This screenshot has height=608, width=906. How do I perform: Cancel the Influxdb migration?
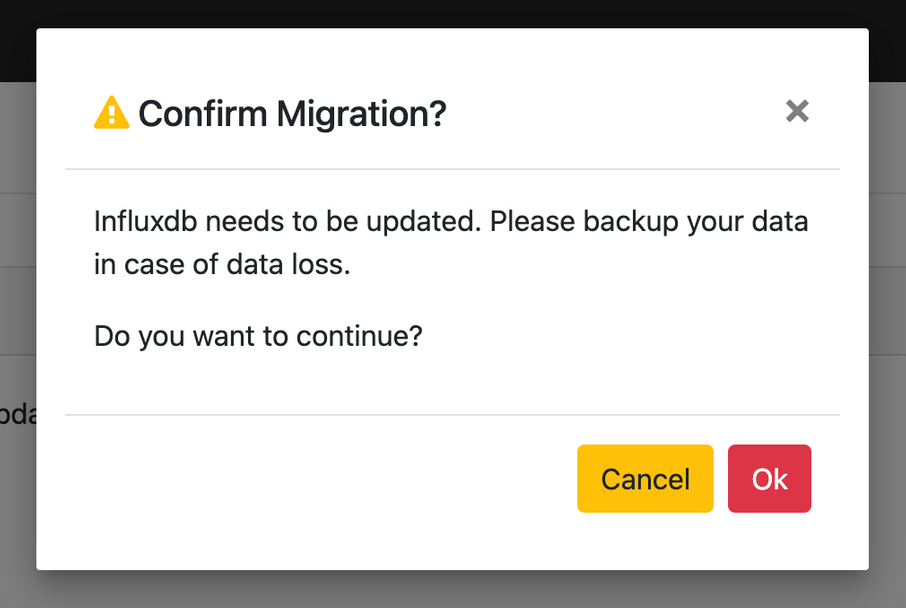click(x=645, y=479)
